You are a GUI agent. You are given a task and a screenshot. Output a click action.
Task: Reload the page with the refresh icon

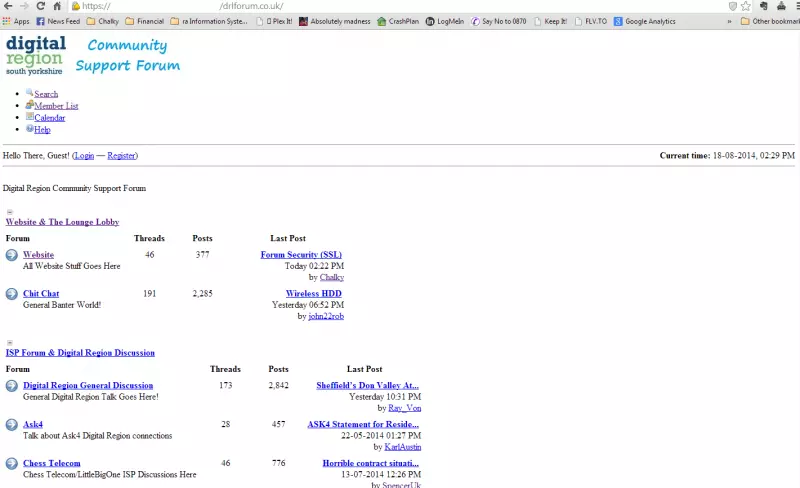tap(40, 6)
